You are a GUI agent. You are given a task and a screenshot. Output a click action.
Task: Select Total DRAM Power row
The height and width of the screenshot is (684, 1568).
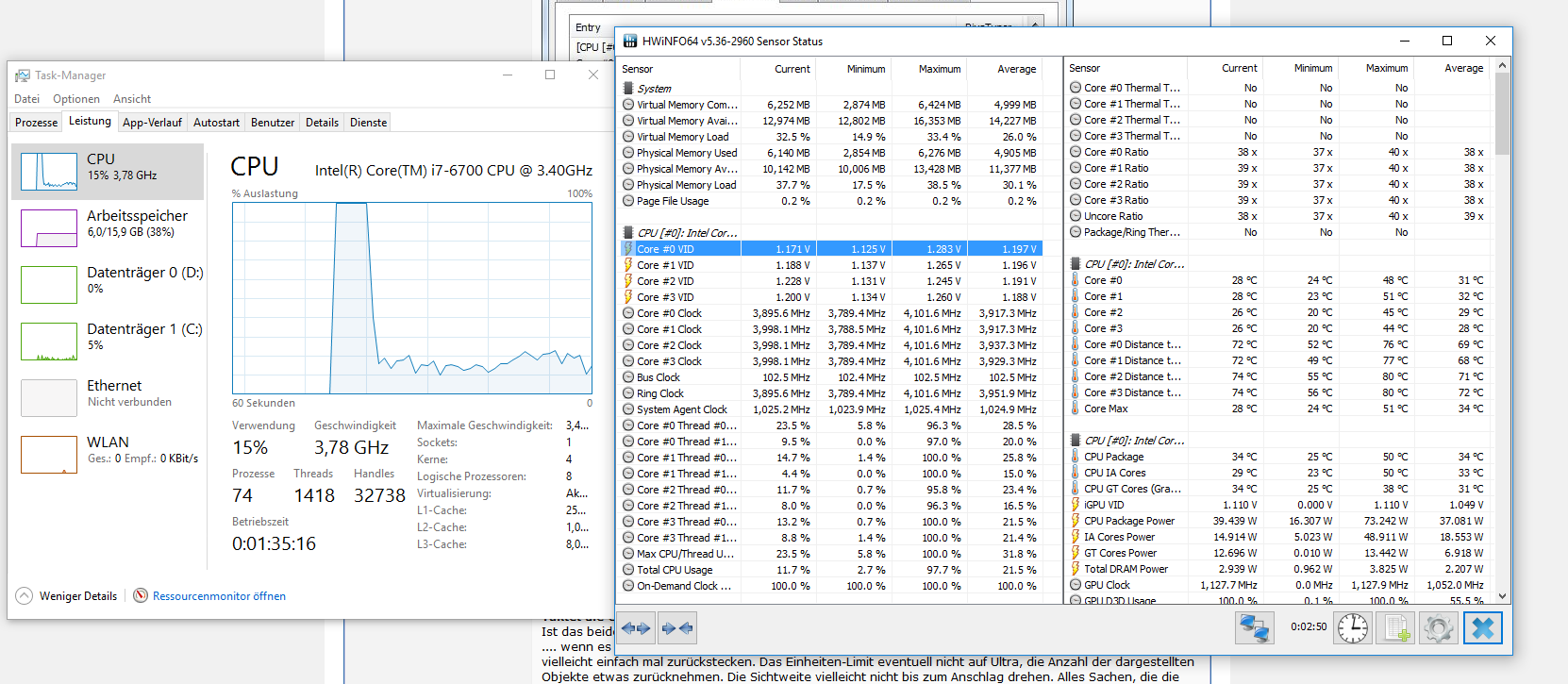(1278, 569)
